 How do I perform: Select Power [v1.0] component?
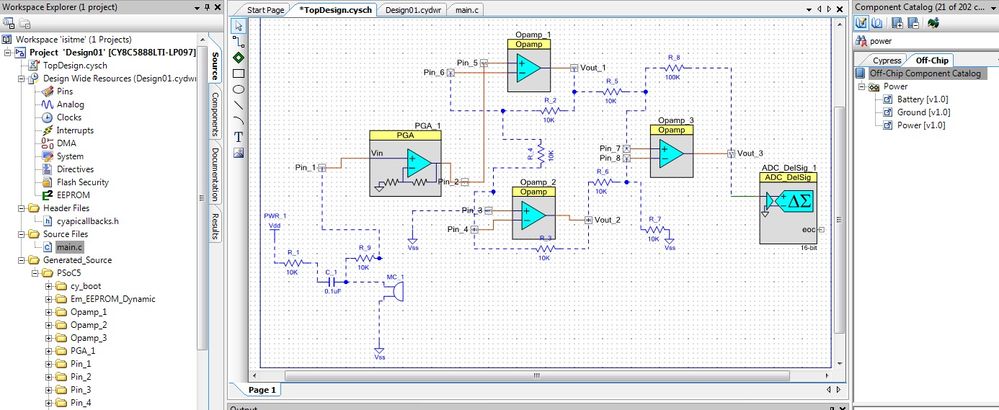pyautogui.click(x=914, y=125)
